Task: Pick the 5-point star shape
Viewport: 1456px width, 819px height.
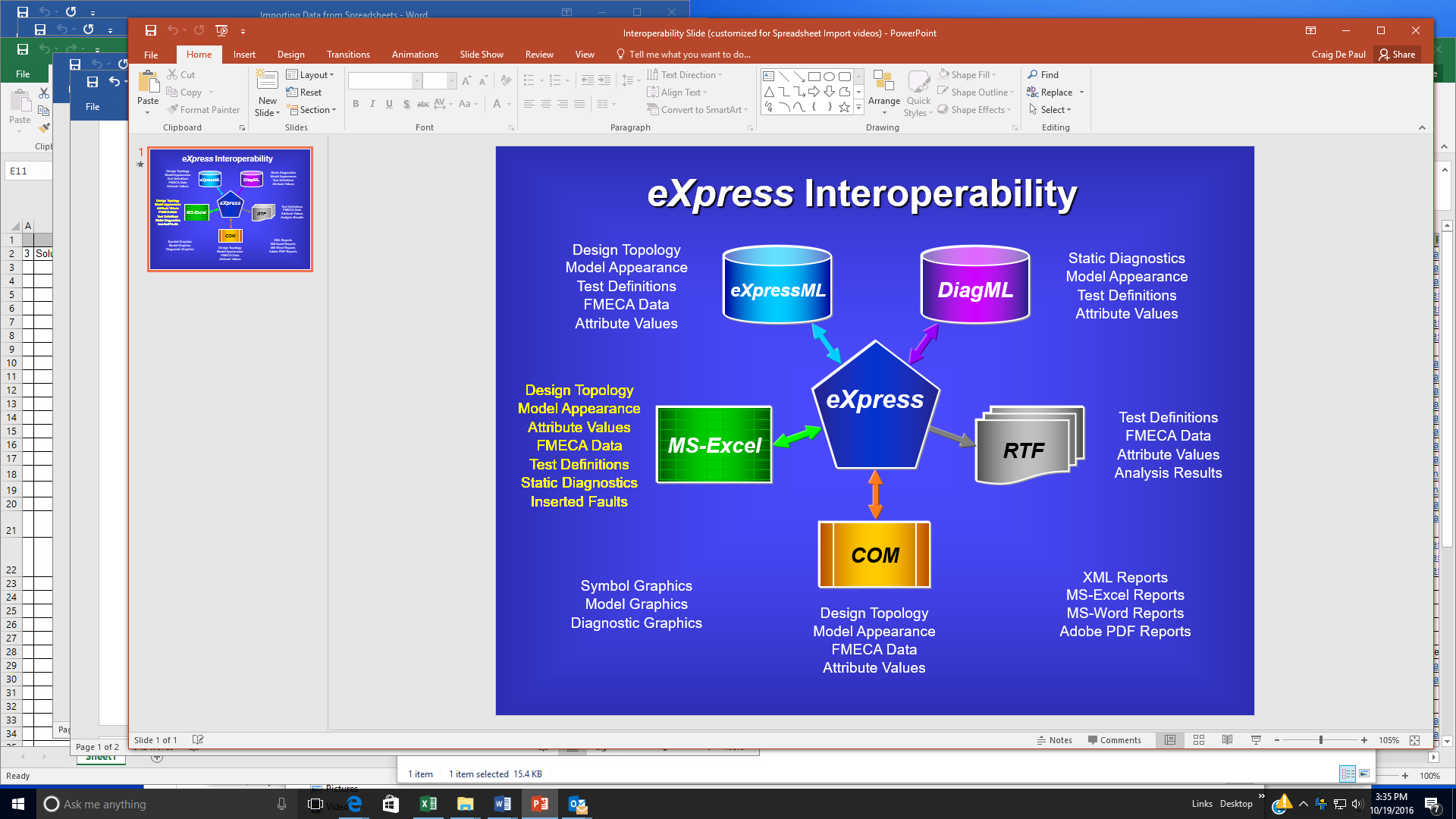Action: (844, 107)
